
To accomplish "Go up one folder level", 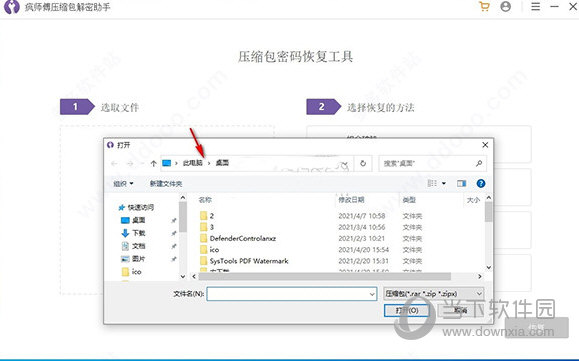I will (154, 163).
